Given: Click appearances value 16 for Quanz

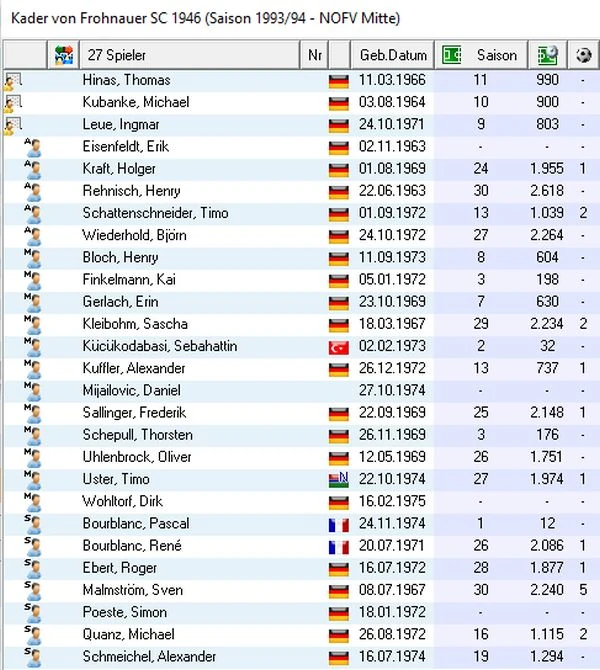Looking at the screenshot, I should click(481, 635).
